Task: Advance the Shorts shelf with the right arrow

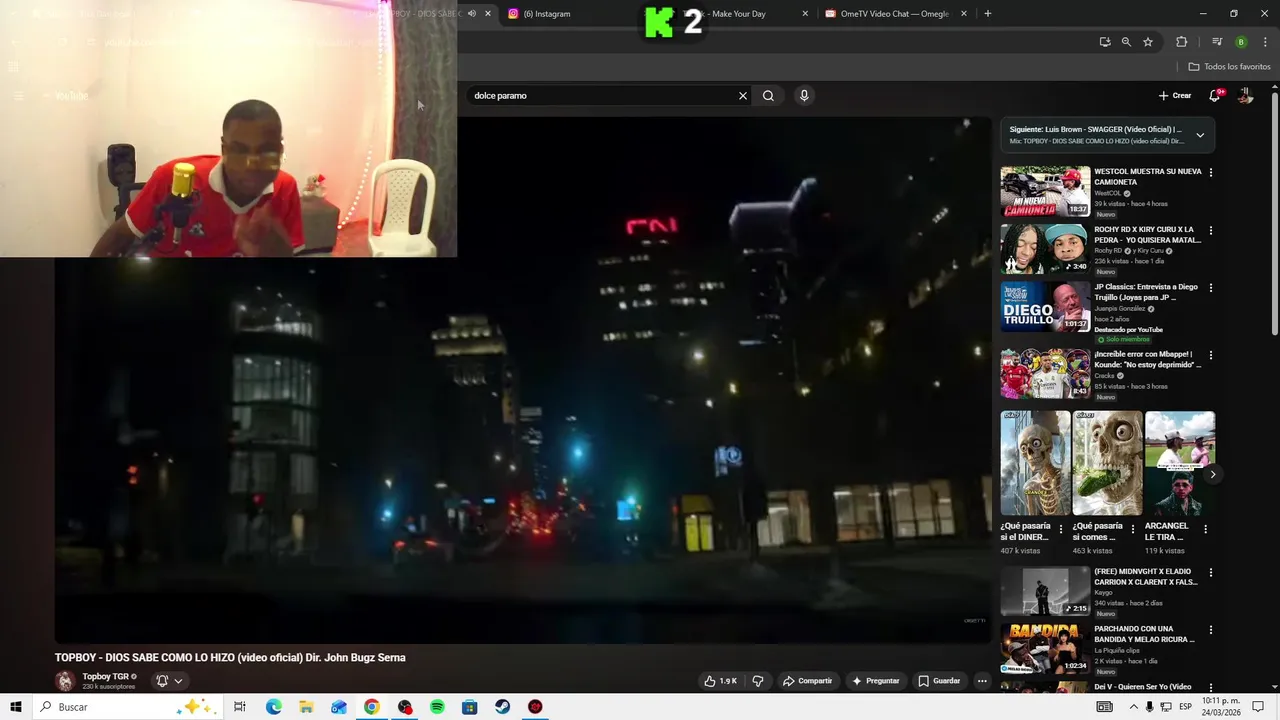Action: click(x=1213, y=474)
